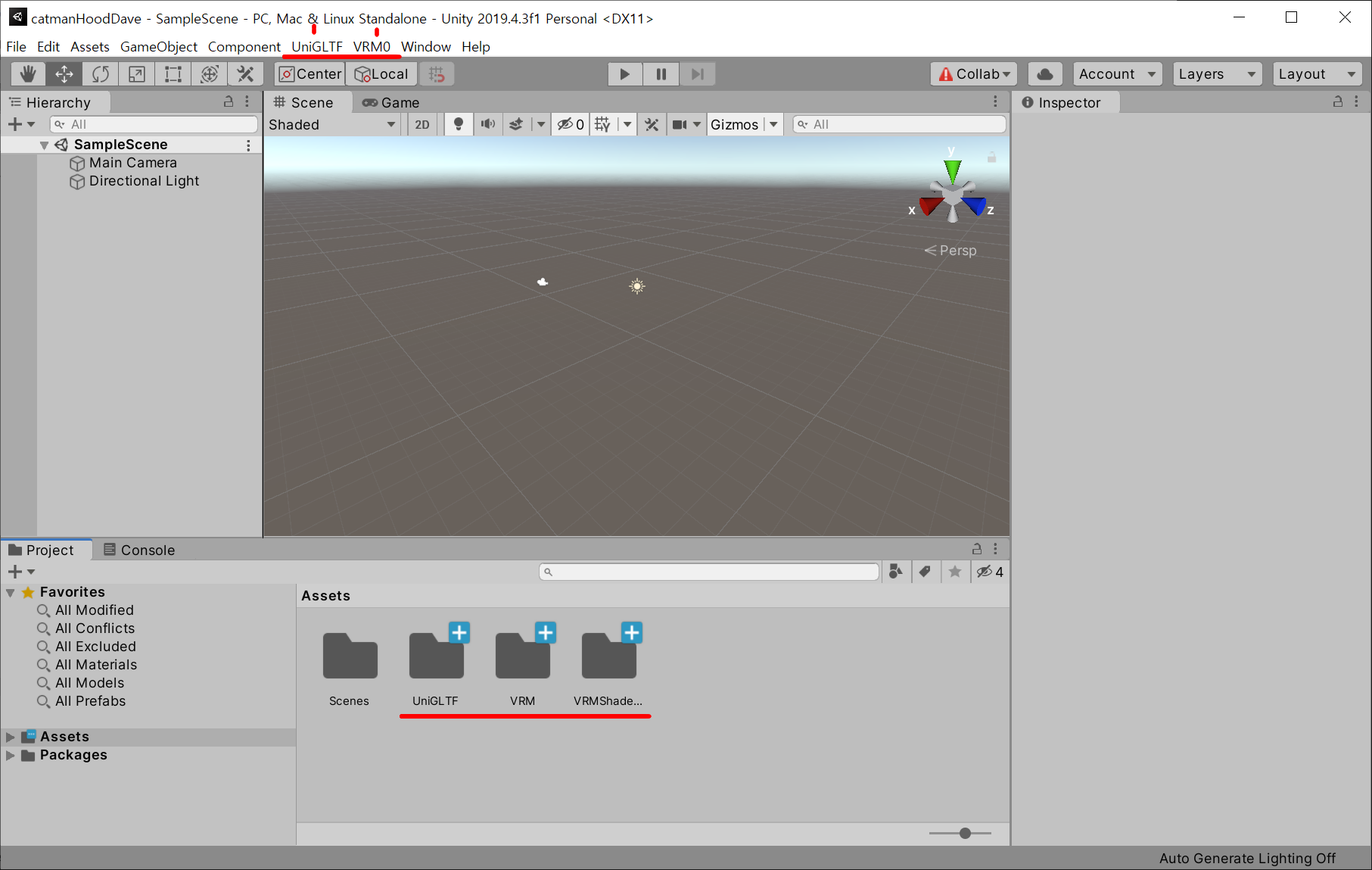Open custom editor tools

pos(245,74)
